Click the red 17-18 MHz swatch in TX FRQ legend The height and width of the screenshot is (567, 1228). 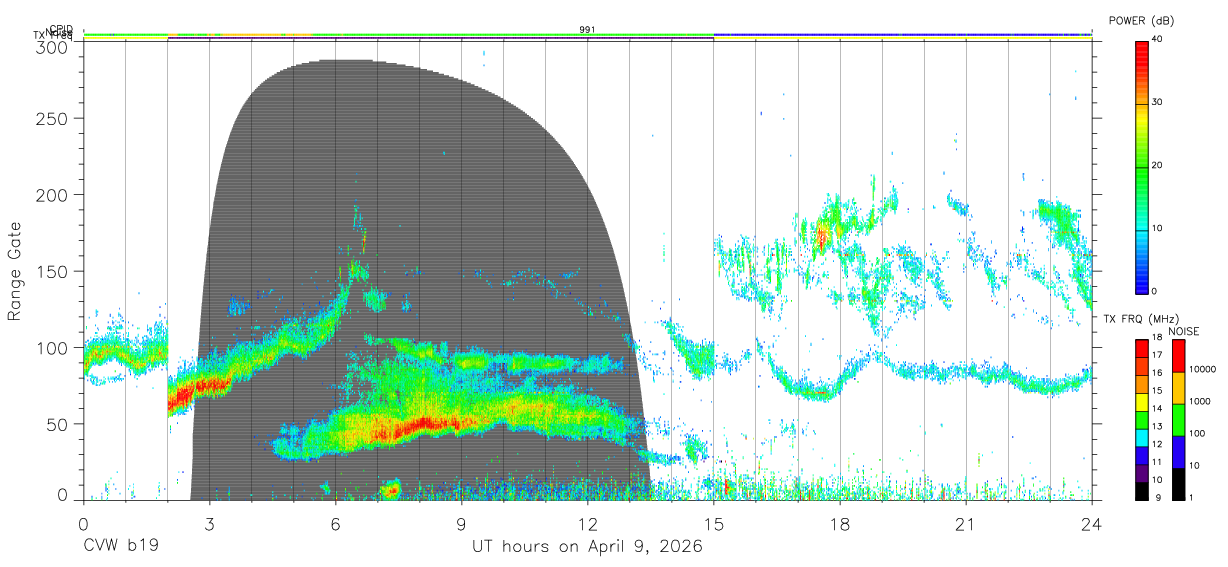click(x=1142, y=348)
